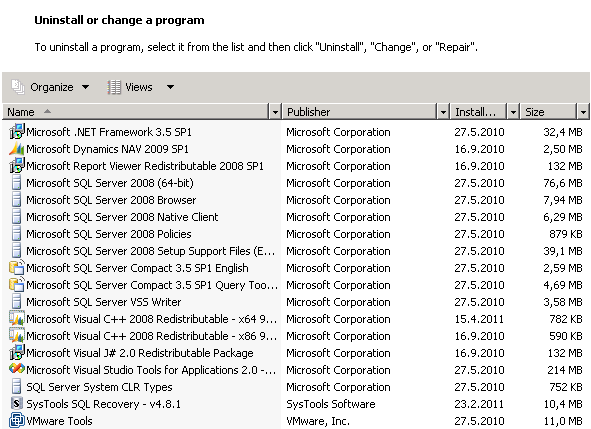Select Microsoft SQL Server Compact 3.5 SP1 English
591x429 pixels.
coord(138,268)
